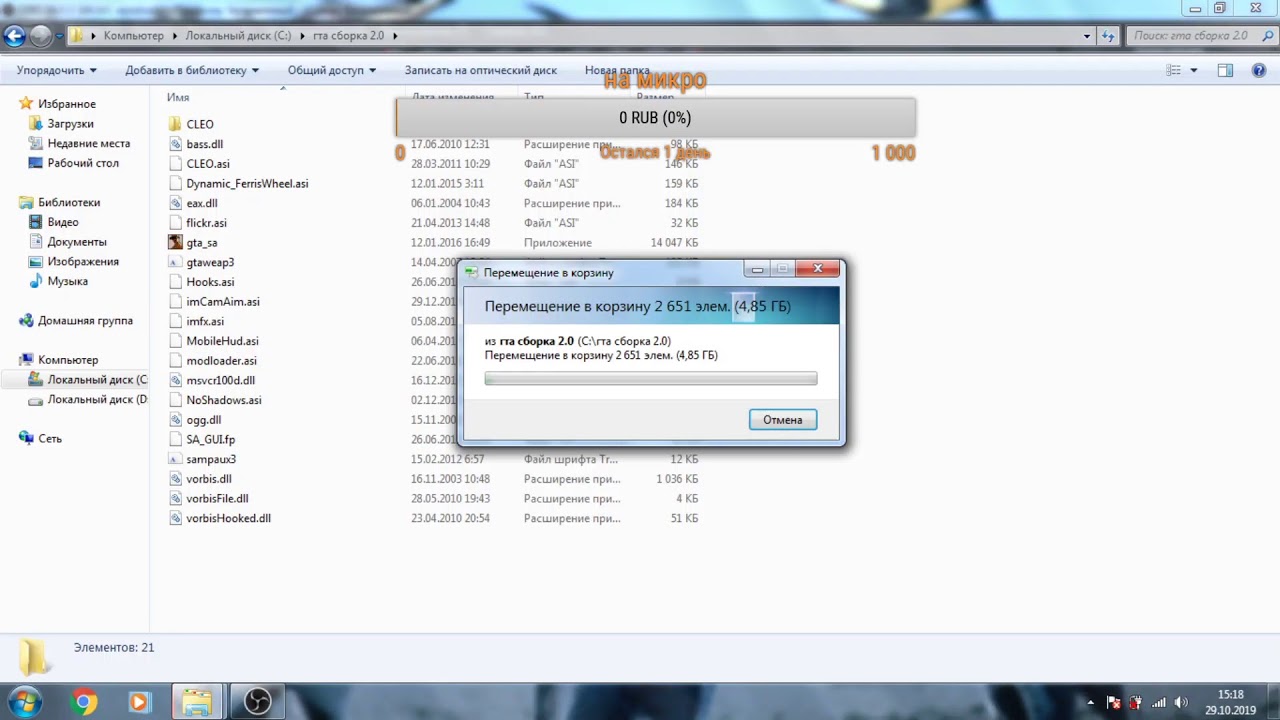
Task: Show hidden tray icons
Action: click(1090, 703)
